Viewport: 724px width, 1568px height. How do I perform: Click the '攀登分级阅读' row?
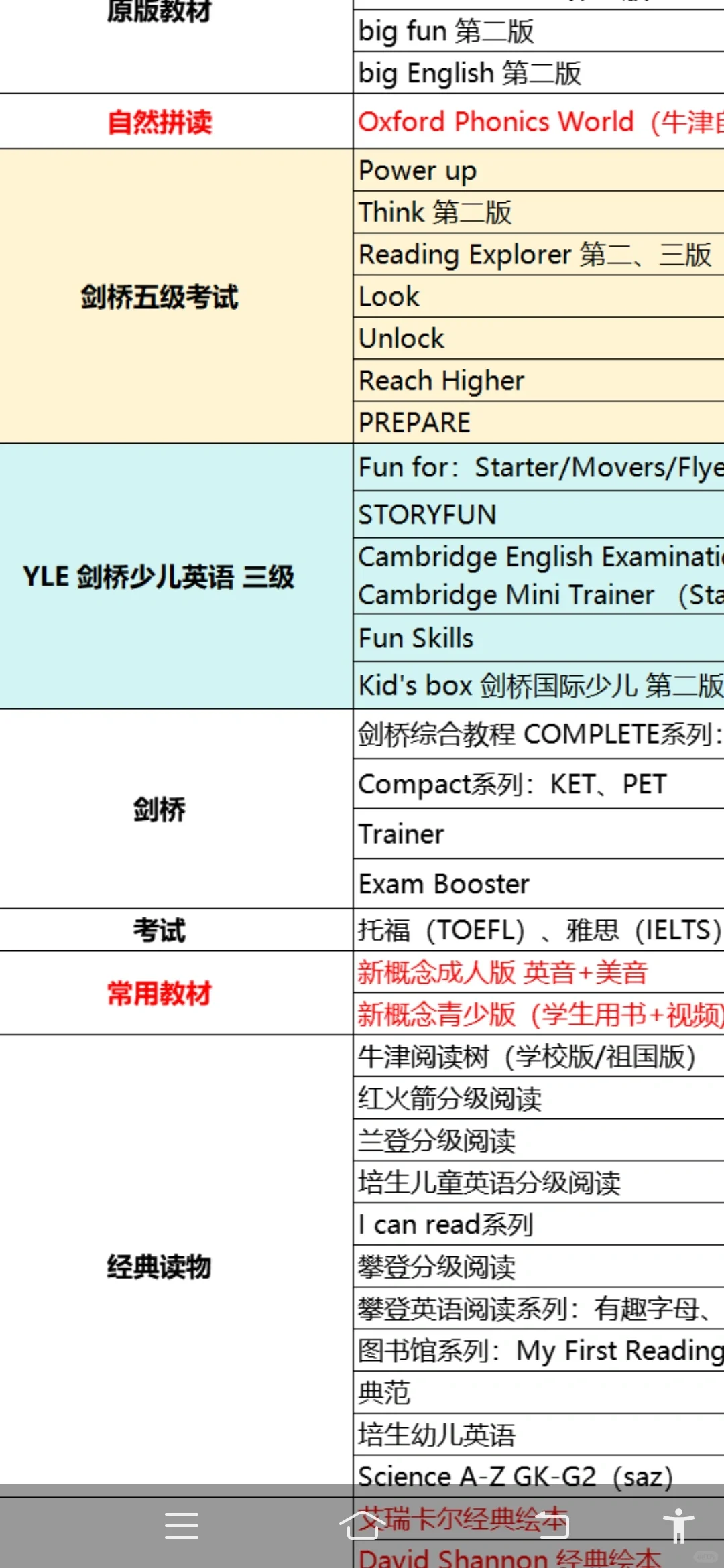(x=539, y=1267)
